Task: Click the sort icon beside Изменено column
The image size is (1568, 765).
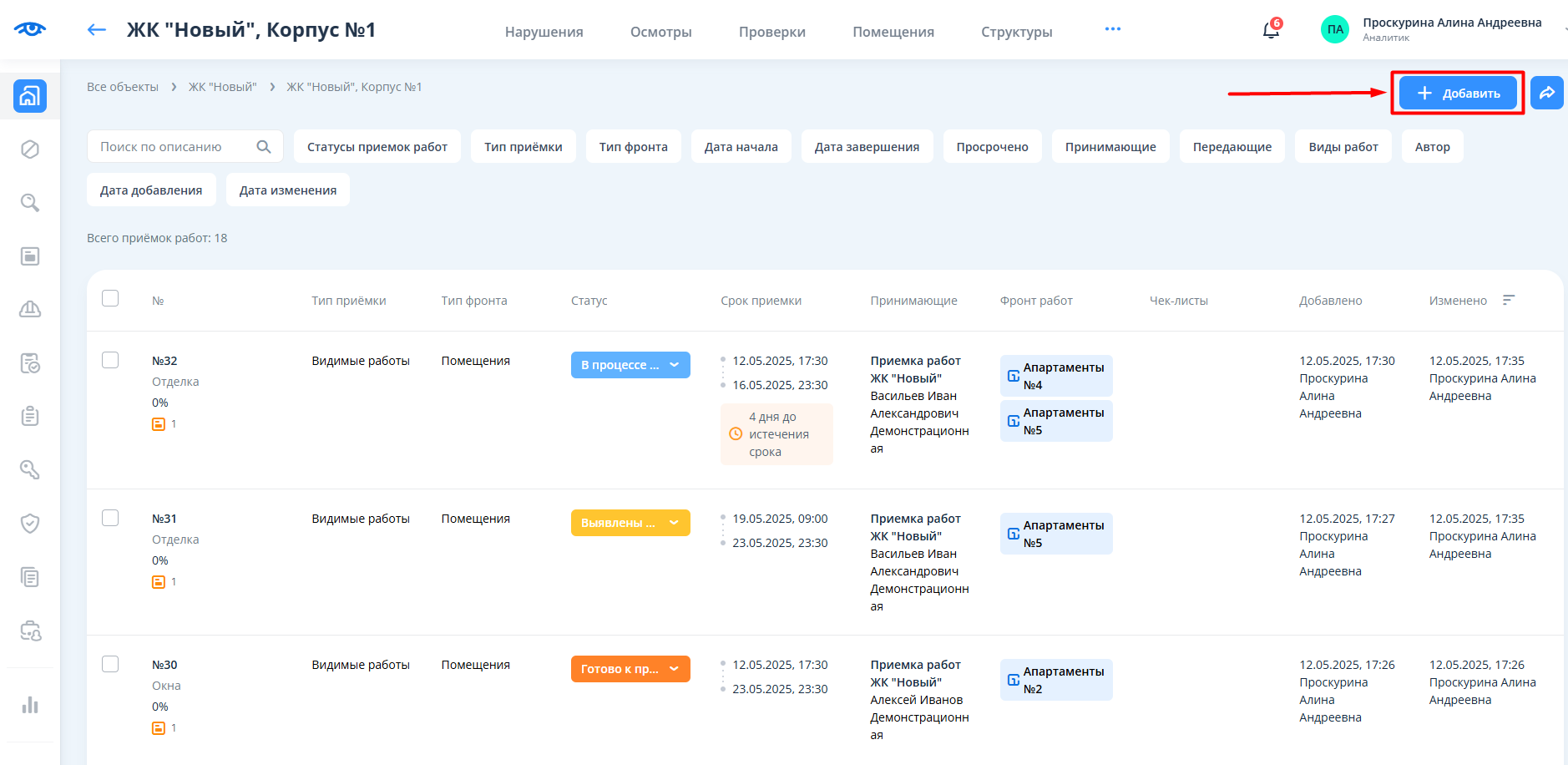Action: point(1508,300)
